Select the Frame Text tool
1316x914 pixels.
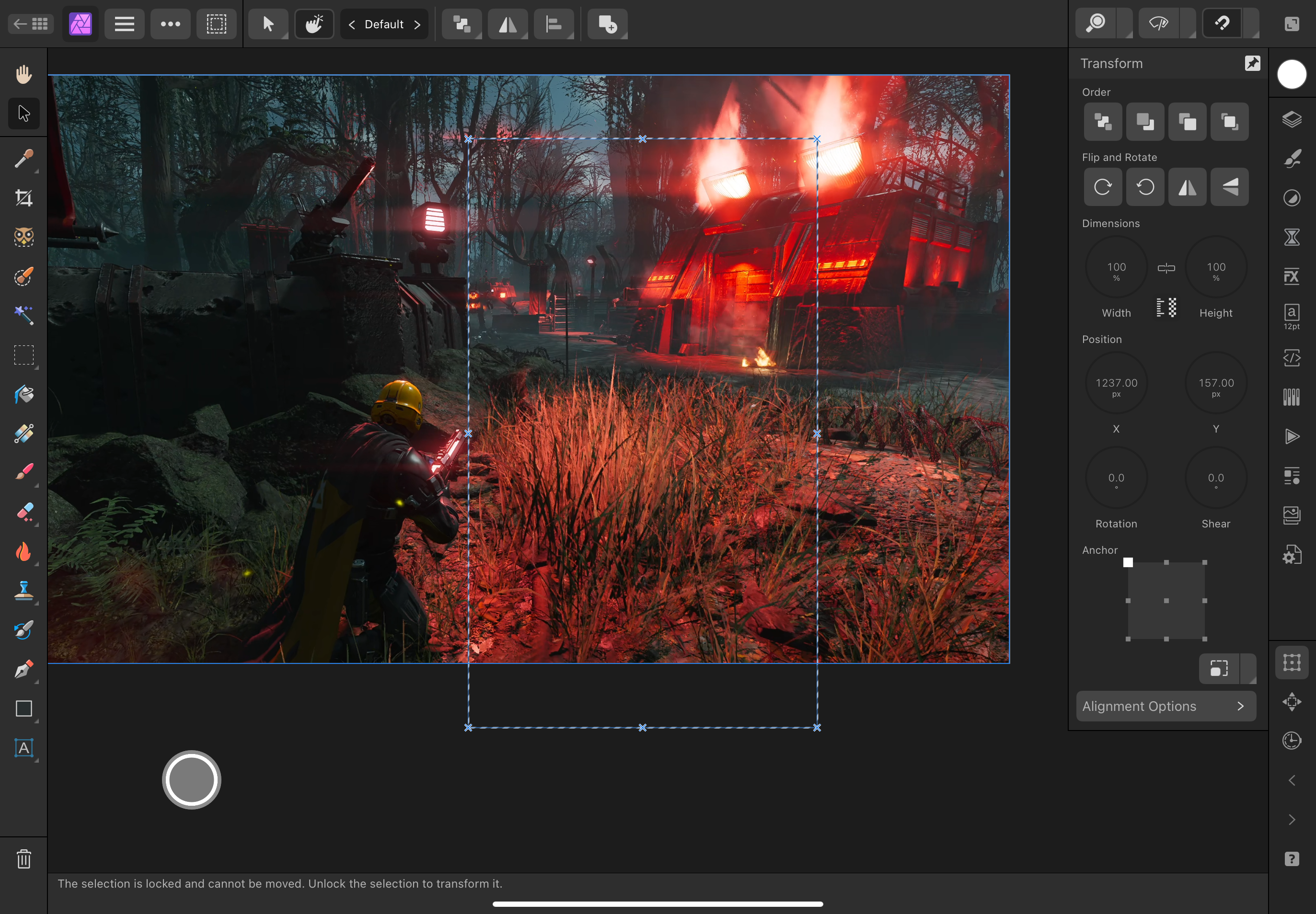pyautogui.click(x=23, y=748)
